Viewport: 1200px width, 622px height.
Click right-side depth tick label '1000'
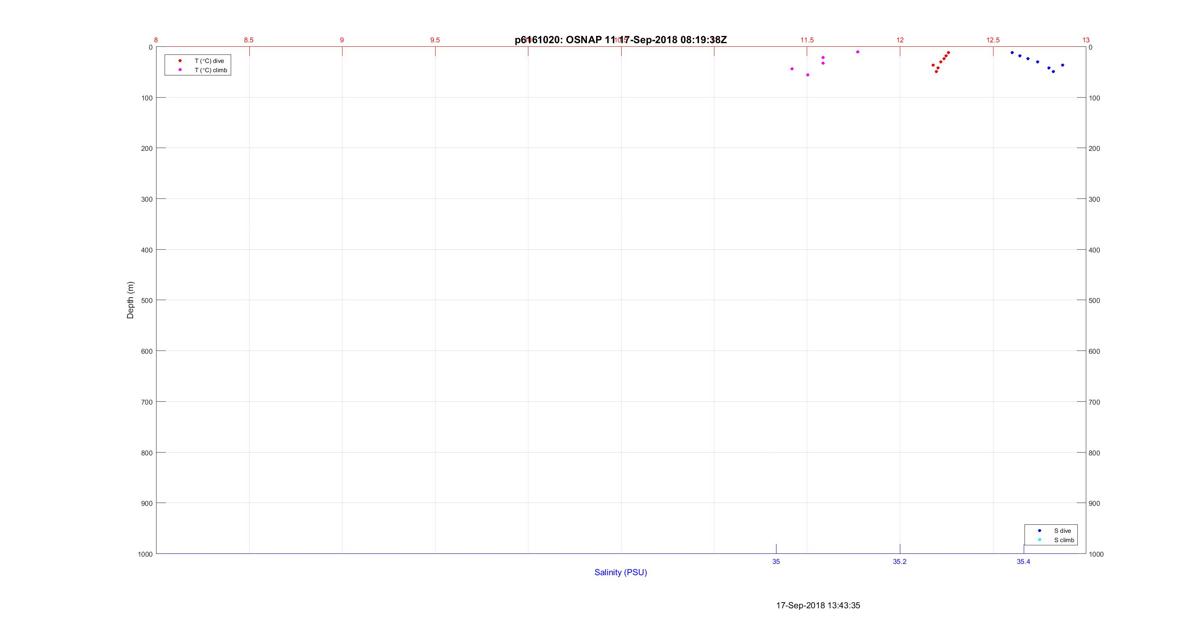tap(1097, 554)
